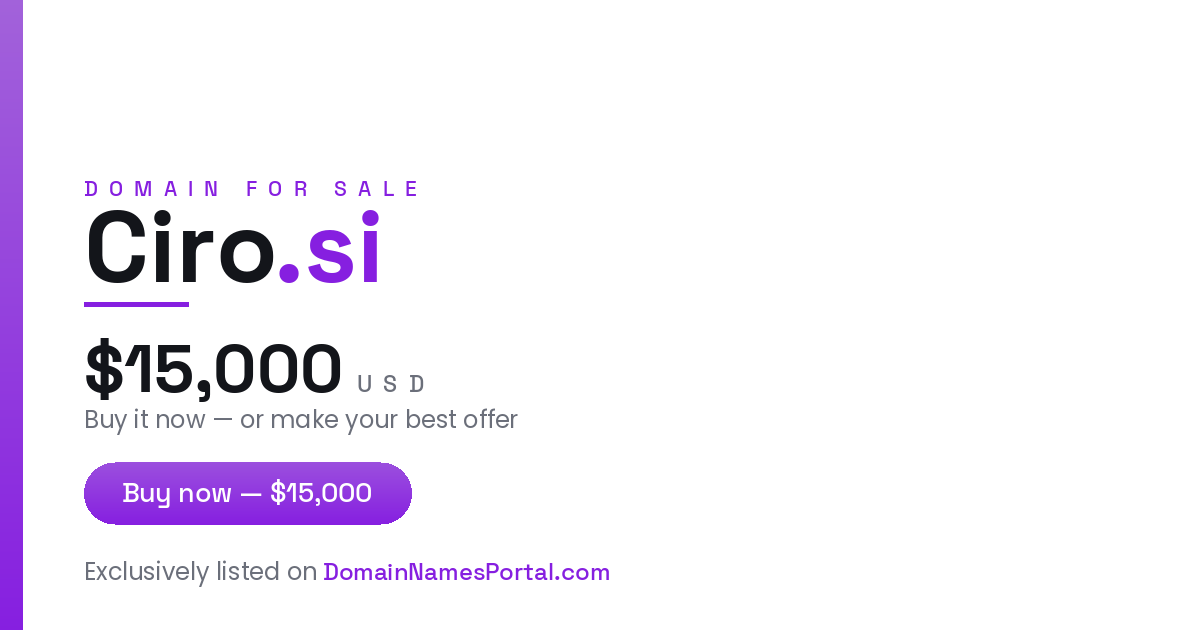Image resolution: width=1200 pixels, height=630 pixels.
Task: Select the purple .si domain extension
Action: click(x=329, y=248)
